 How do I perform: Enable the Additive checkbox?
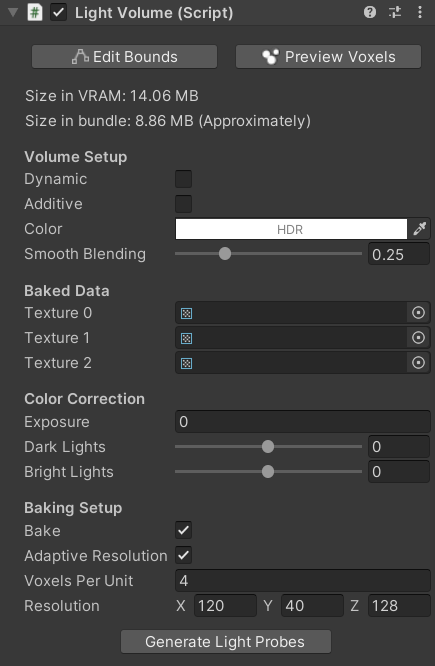click(184, 204)
